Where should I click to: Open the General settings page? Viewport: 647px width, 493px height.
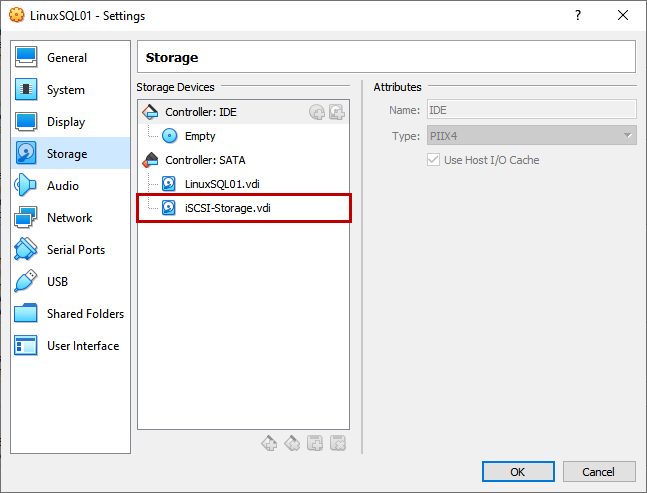coord(66,58)
